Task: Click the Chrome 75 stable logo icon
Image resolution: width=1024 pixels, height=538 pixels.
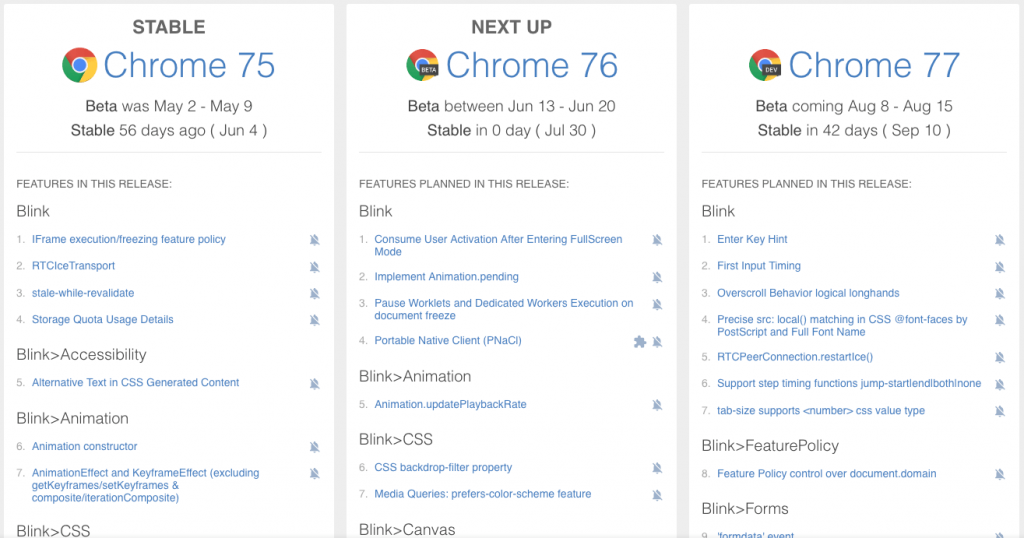Action: [80, 66]
